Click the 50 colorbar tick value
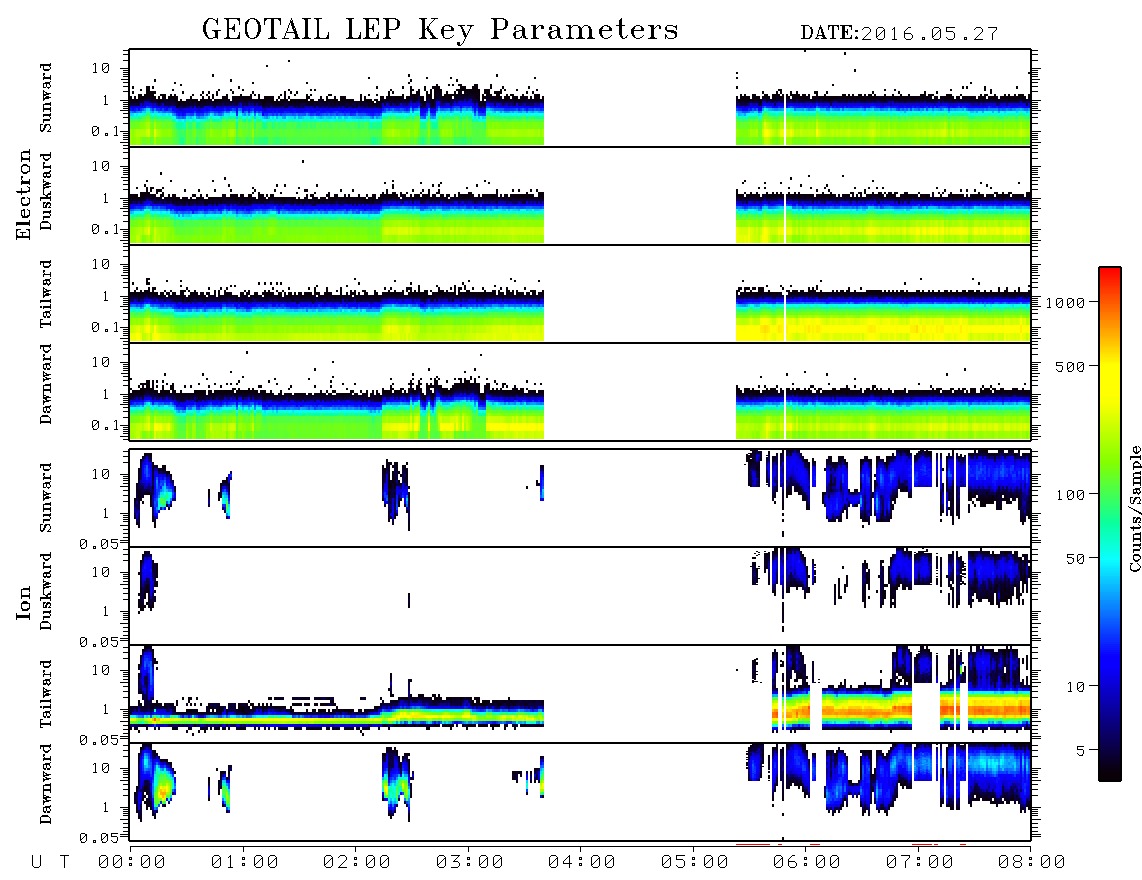The height and width of the screenshot is (880, 1142). tap(1075, 559)
